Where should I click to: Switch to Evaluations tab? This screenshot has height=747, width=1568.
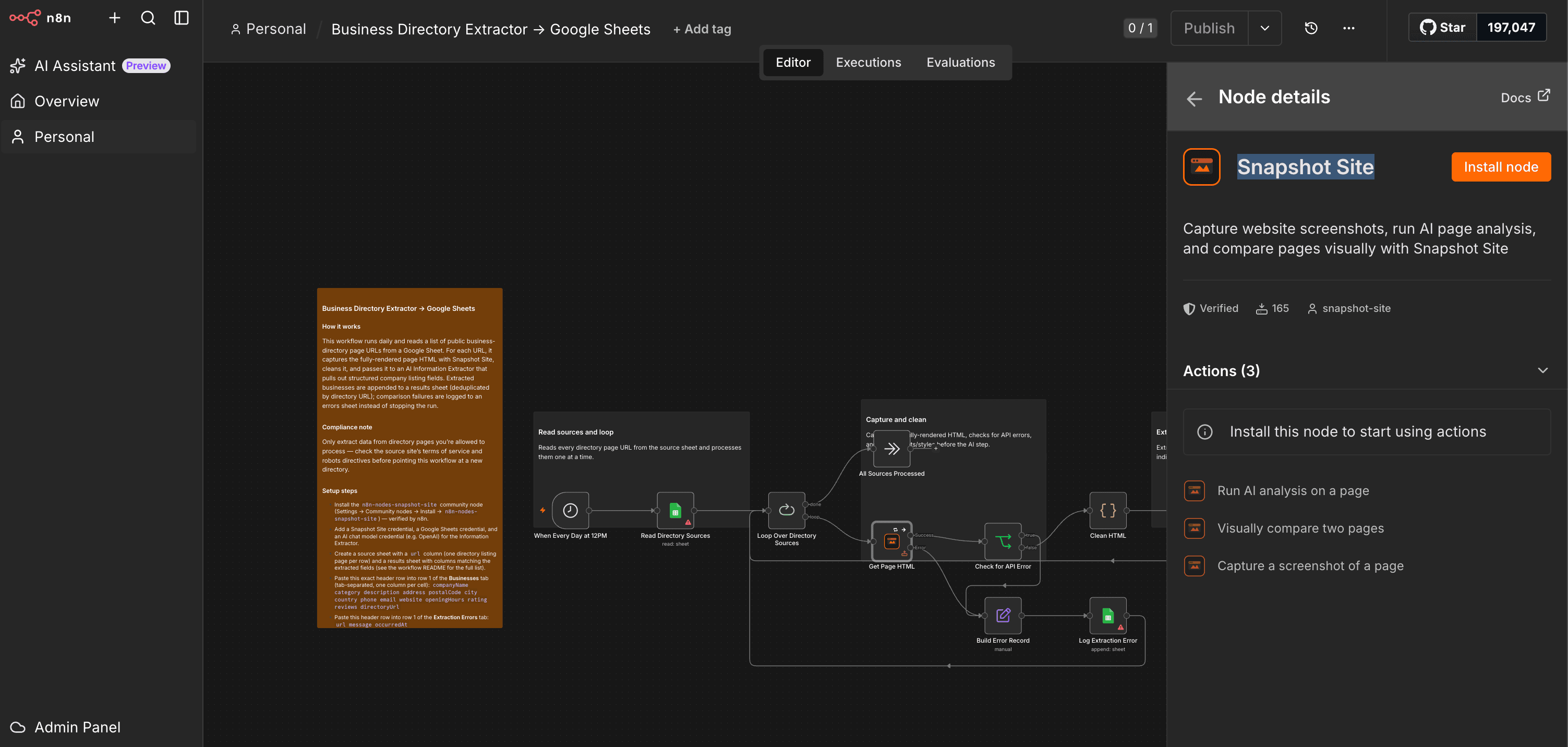click(960, 62)
